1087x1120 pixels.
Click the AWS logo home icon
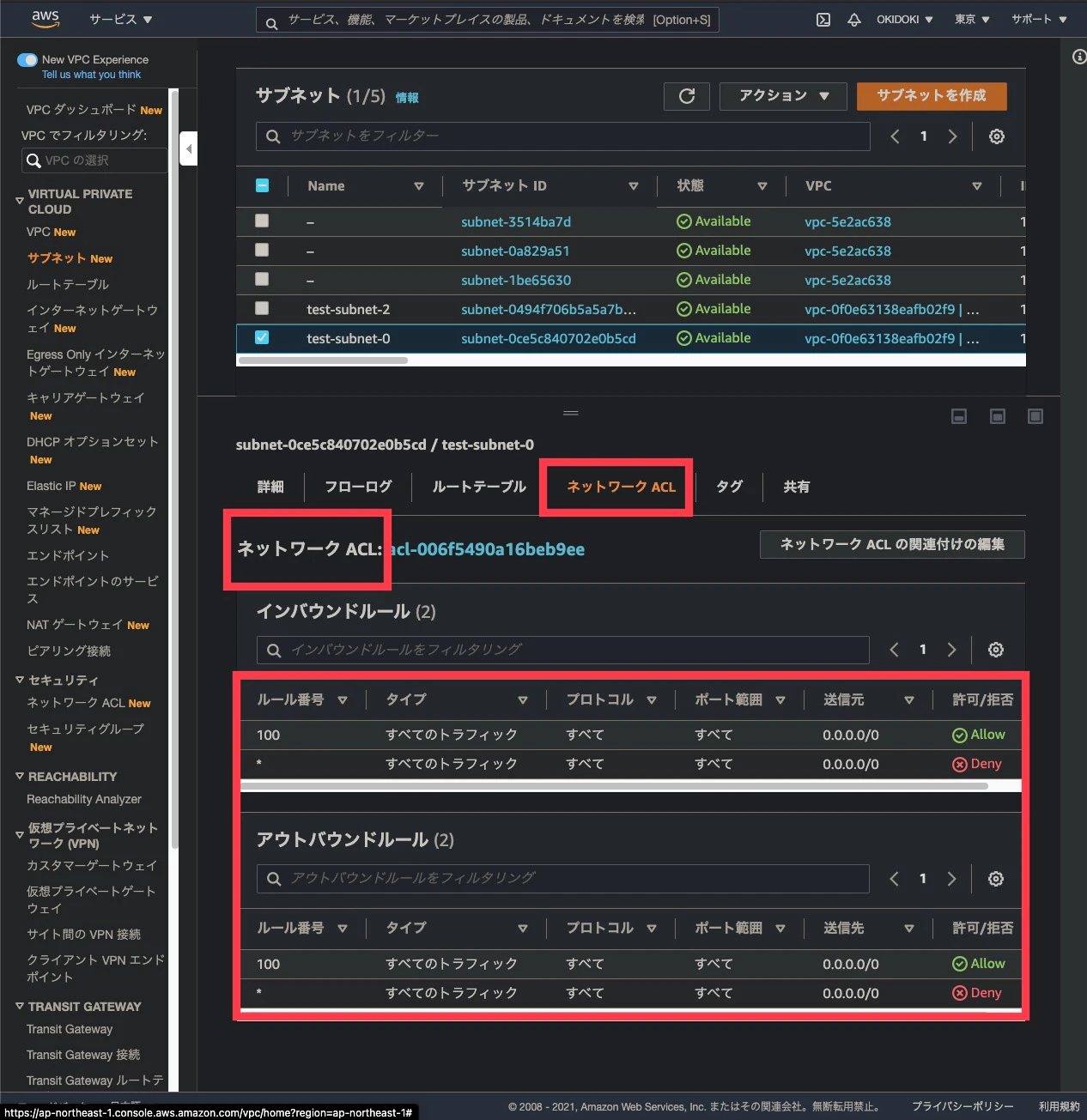[46, 19]
